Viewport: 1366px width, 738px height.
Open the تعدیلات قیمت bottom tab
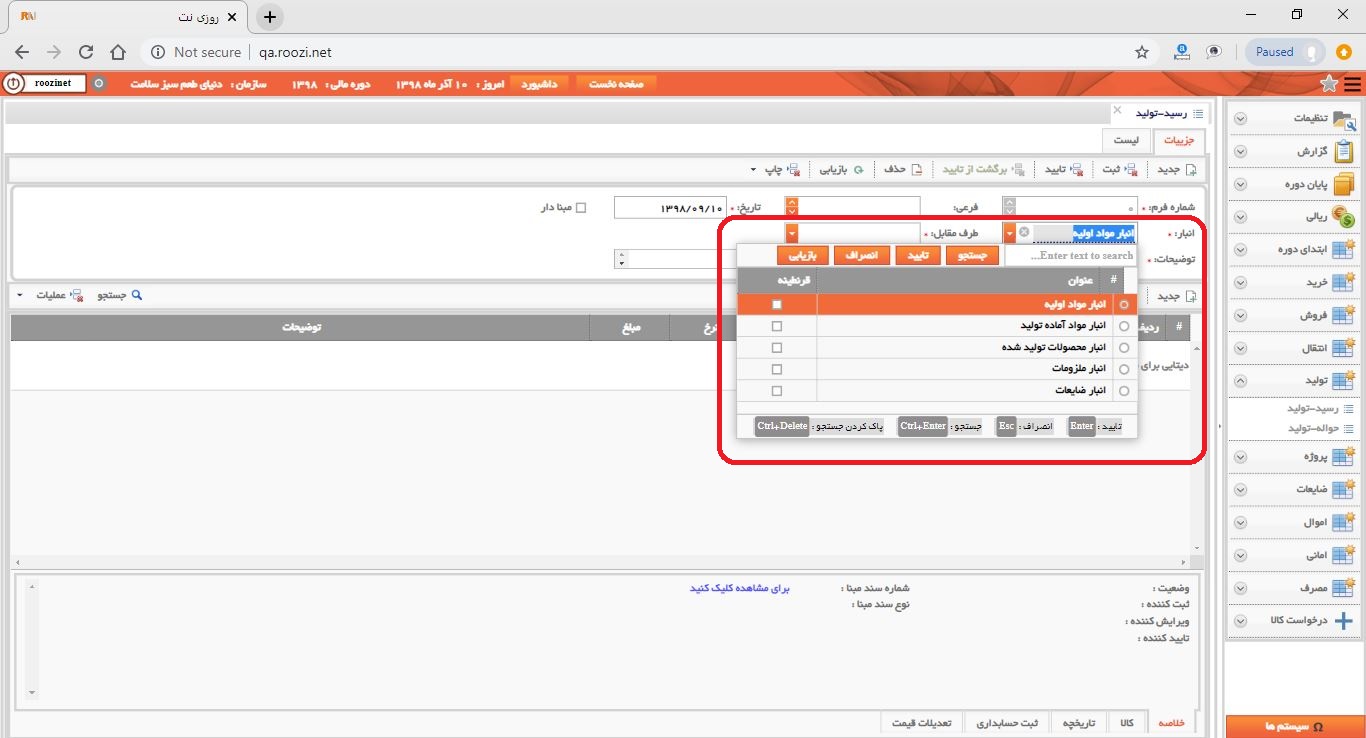tap(924, 722)
